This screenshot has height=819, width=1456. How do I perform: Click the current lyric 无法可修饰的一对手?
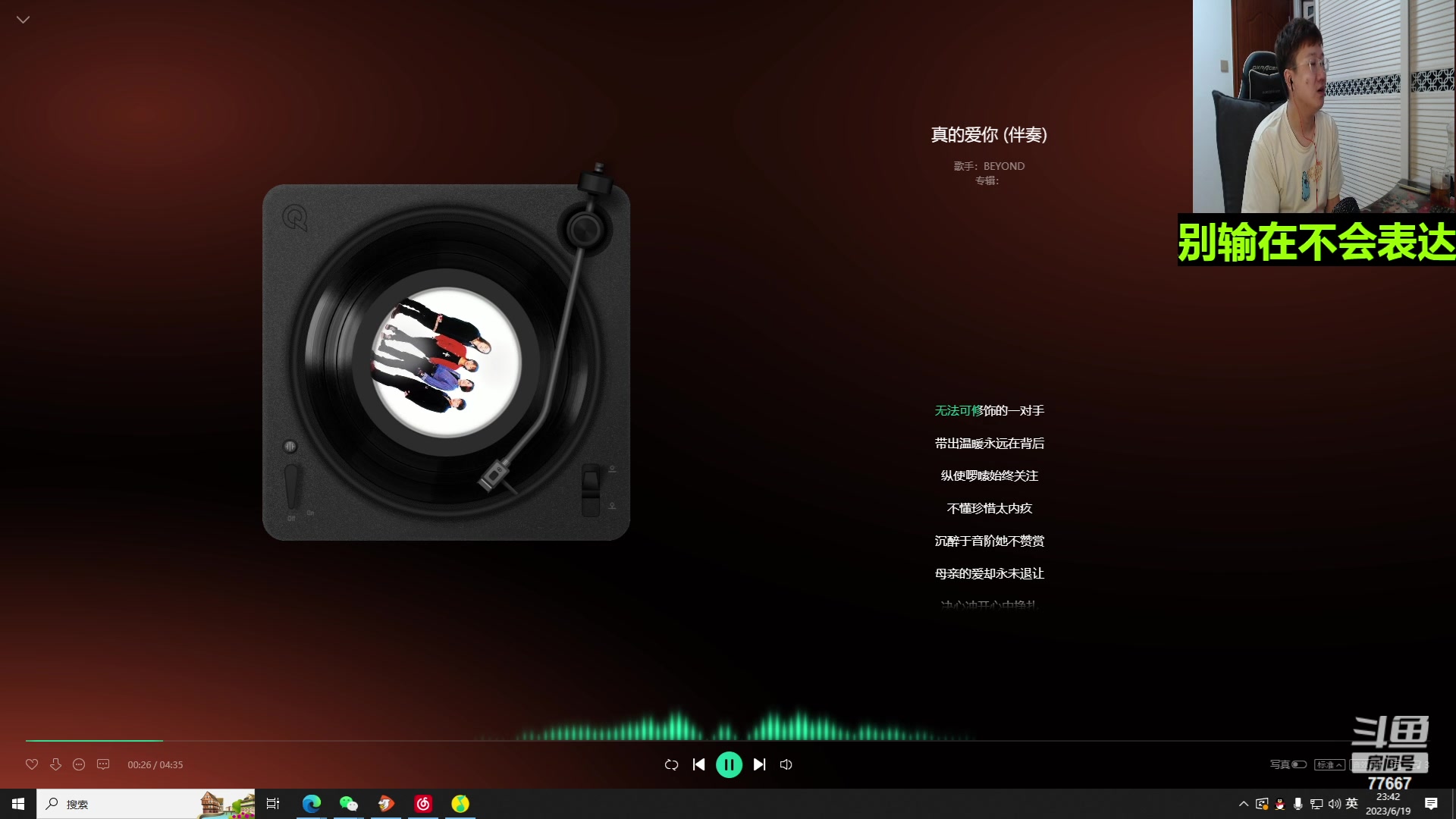[990, 411]
